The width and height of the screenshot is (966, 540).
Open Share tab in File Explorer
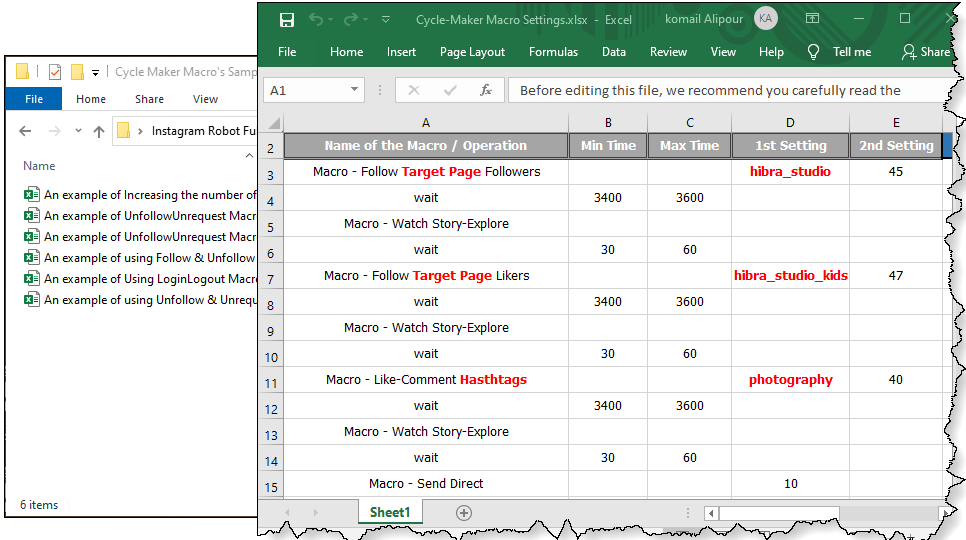(149, 99)
